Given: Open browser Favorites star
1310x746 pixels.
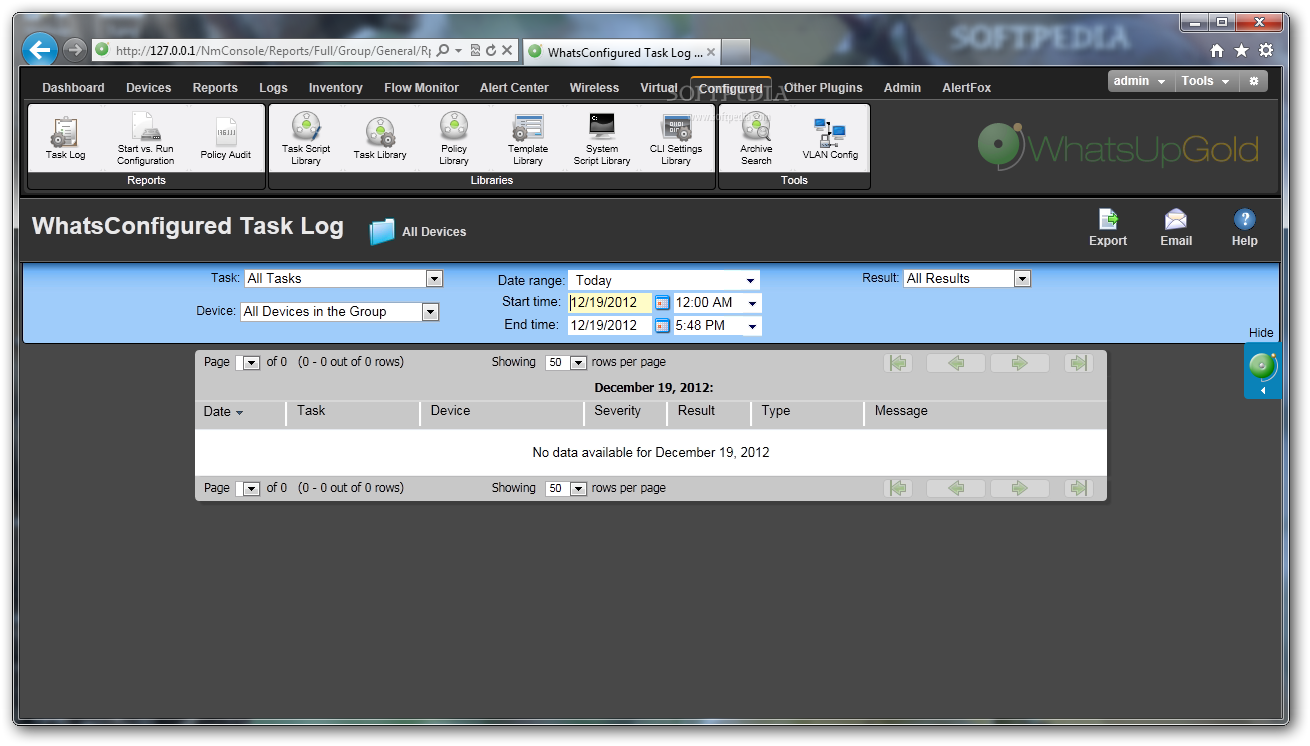Looking at the screenshot, I should click(1241, 51).
